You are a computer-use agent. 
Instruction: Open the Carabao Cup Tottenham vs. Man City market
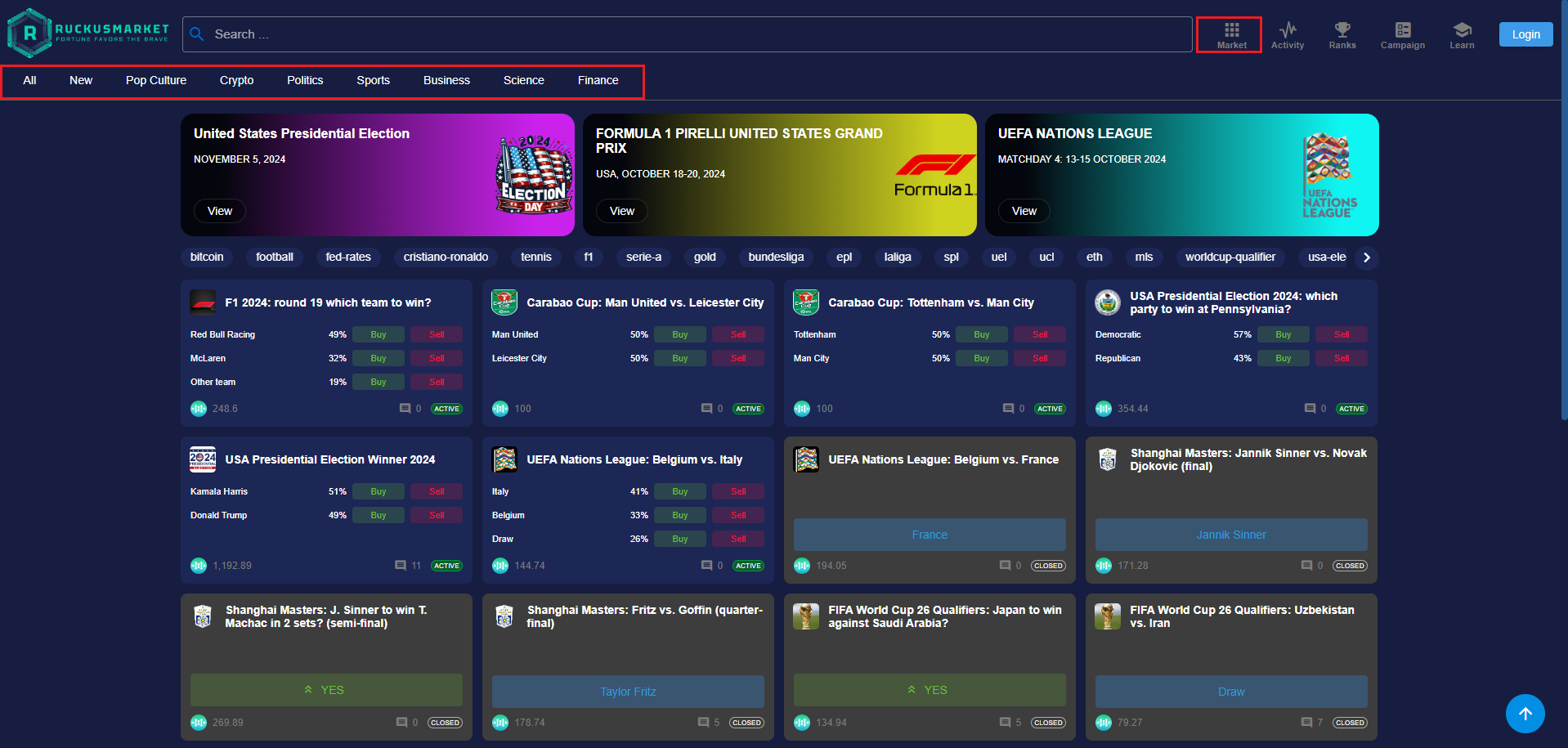(930, 302)
